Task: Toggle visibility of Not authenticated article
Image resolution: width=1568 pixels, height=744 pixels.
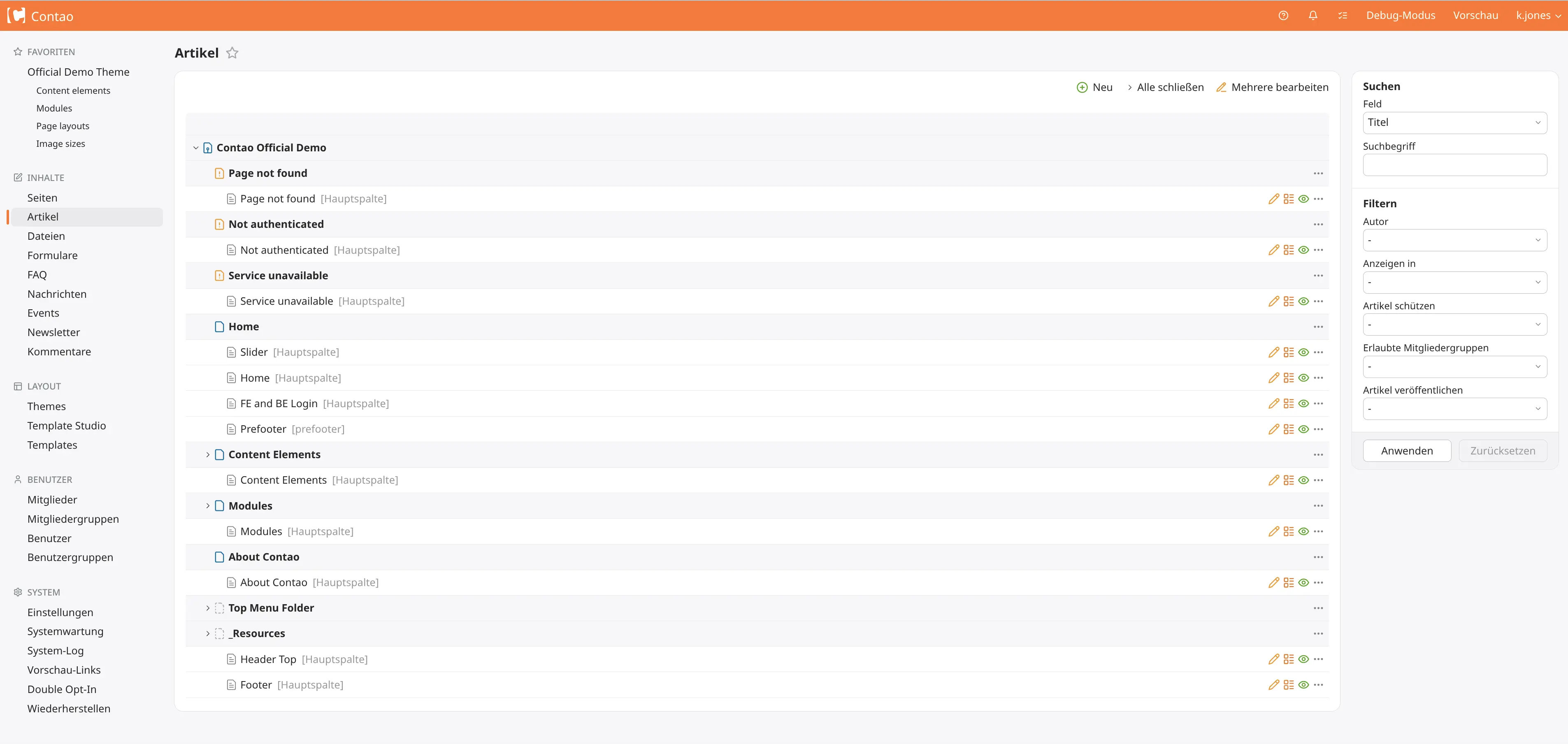Action: pos(1303,250)
